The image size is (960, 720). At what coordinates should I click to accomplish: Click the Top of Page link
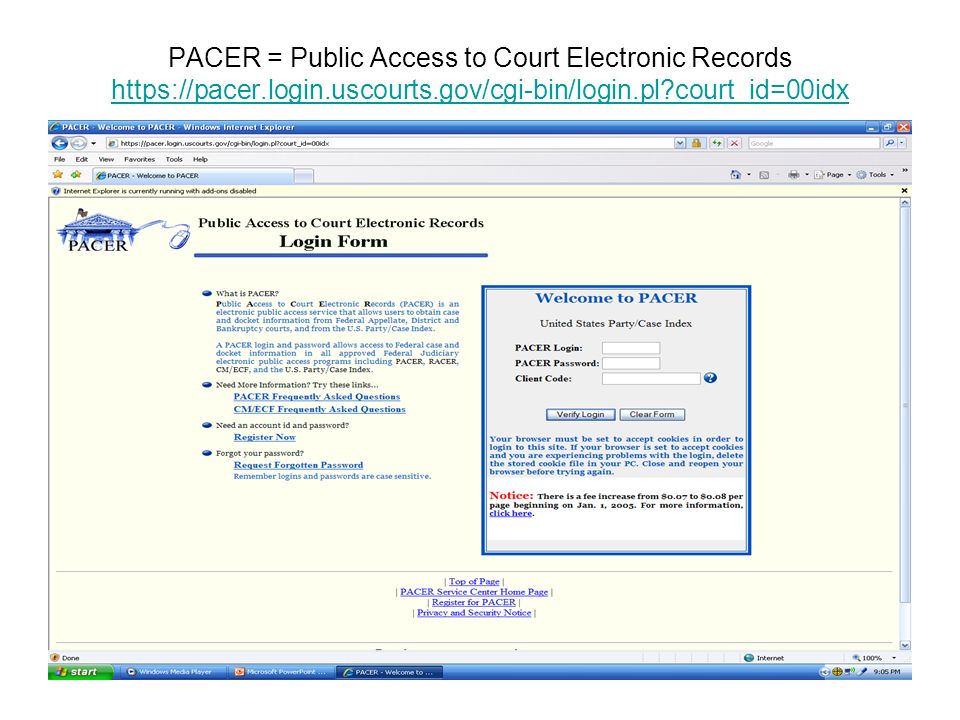[x=474, y=582]
